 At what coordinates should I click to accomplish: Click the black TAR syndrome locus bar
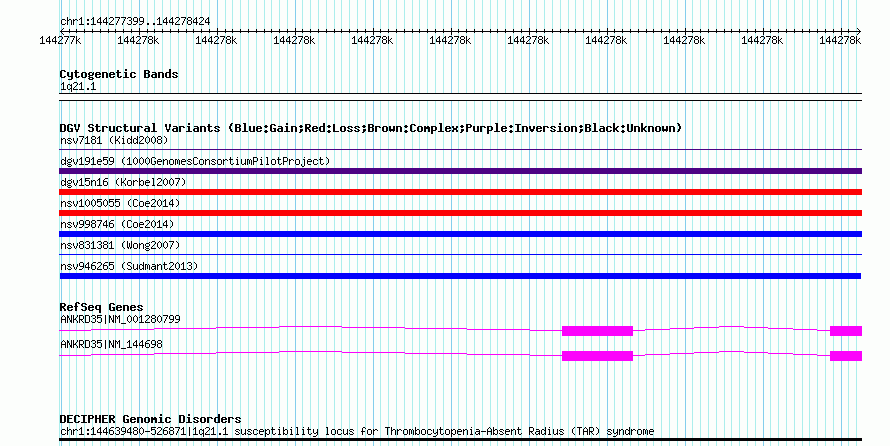(x=460, y=440)
